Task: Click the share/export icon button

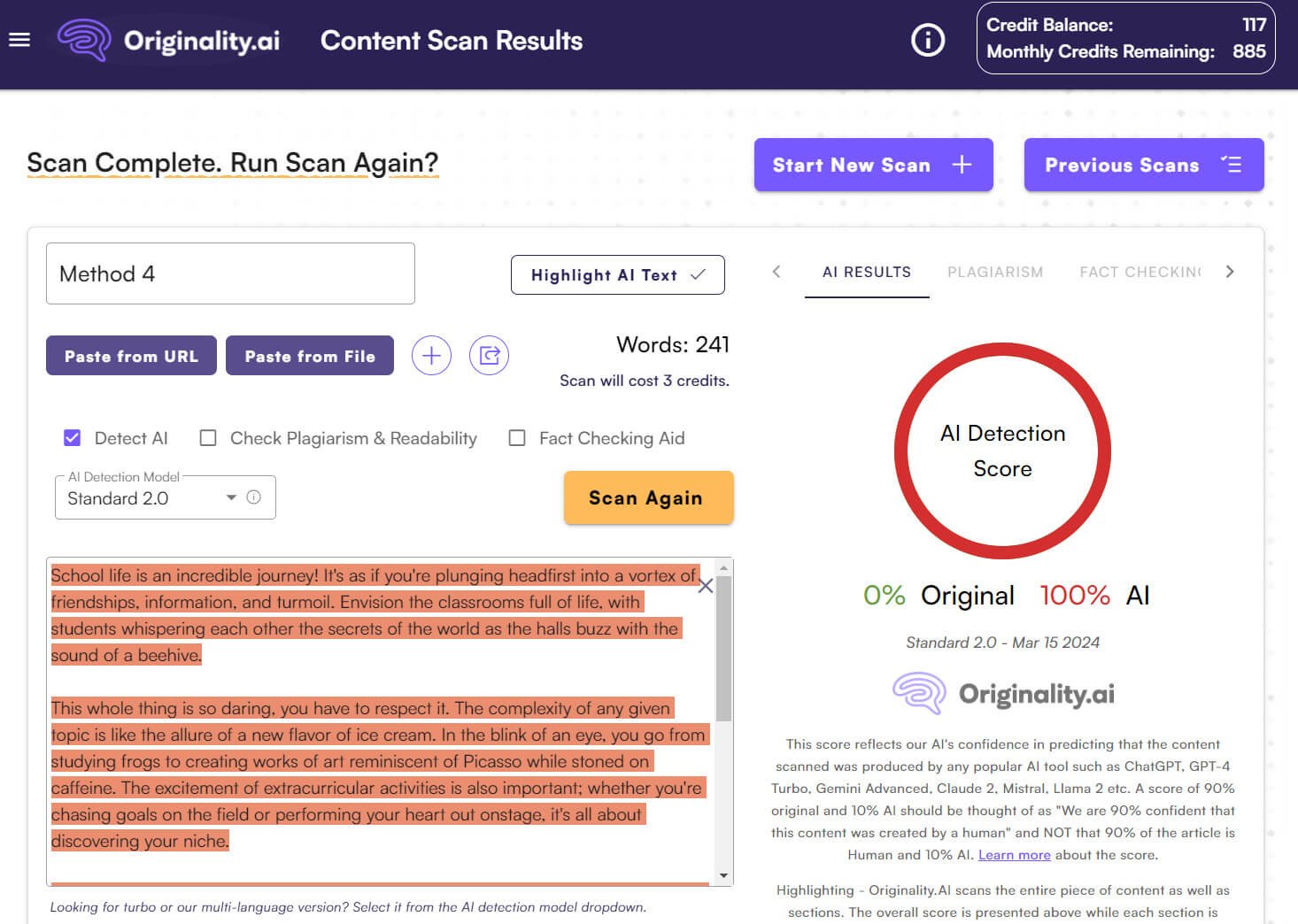Action: coord(489,356)
